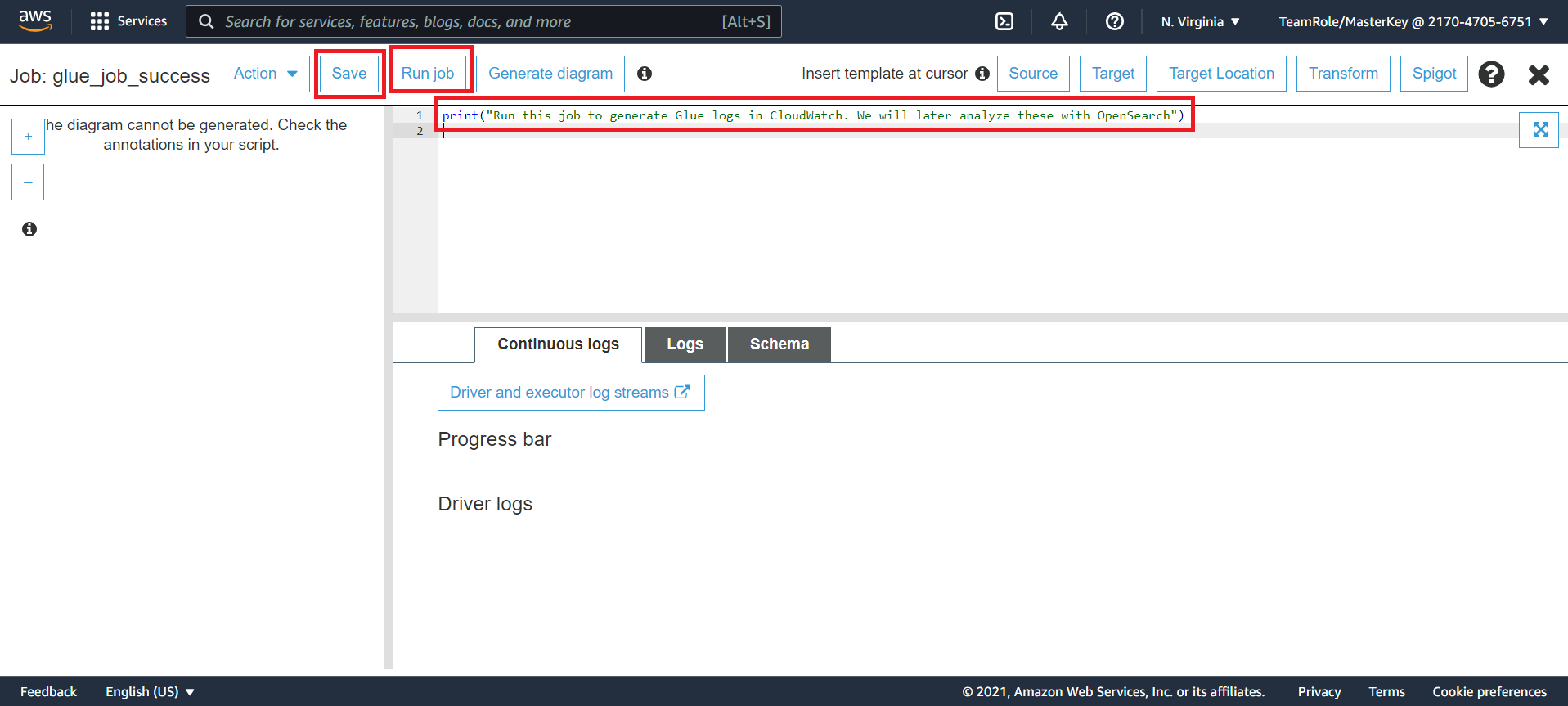This screenshot has height=706, width=1568.
Task: Click the print statement on line 1
Action: pos(813,115)
